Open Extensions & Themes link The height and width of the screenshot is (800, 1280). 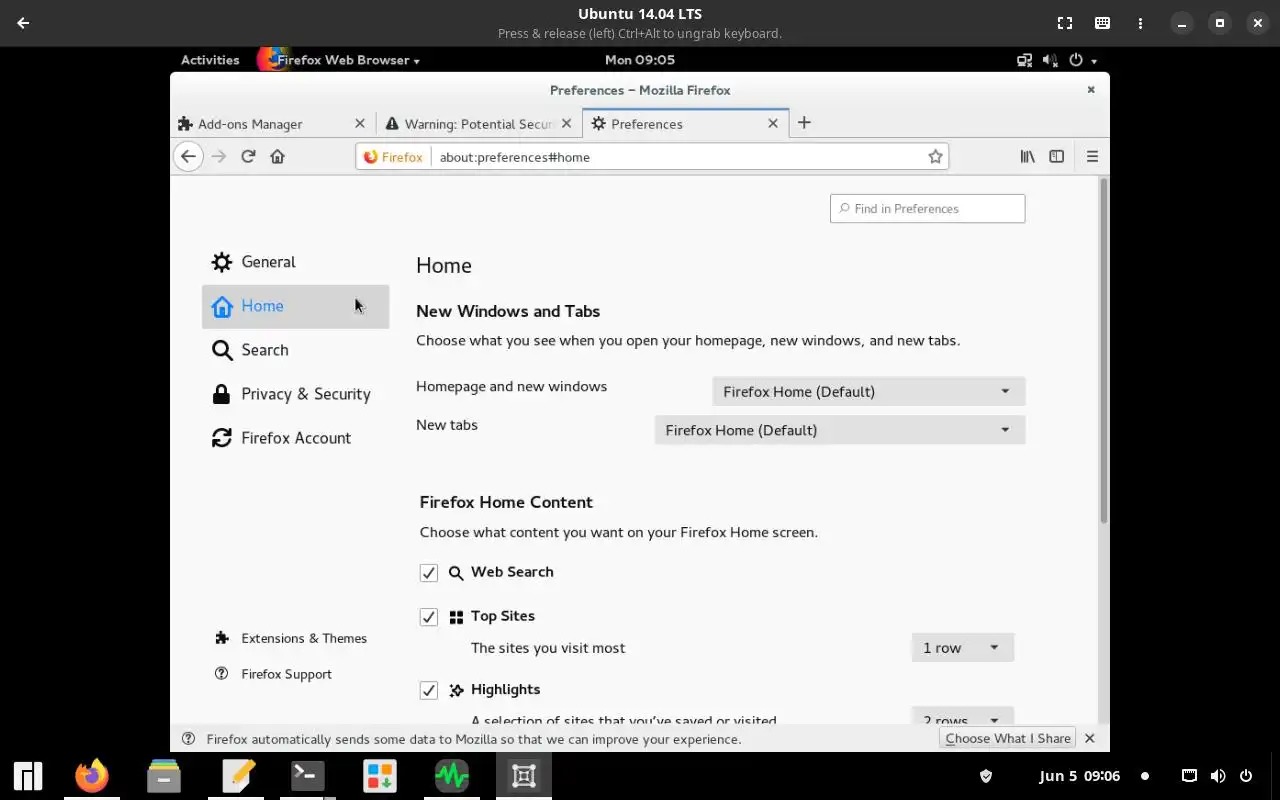coord(291,638)
